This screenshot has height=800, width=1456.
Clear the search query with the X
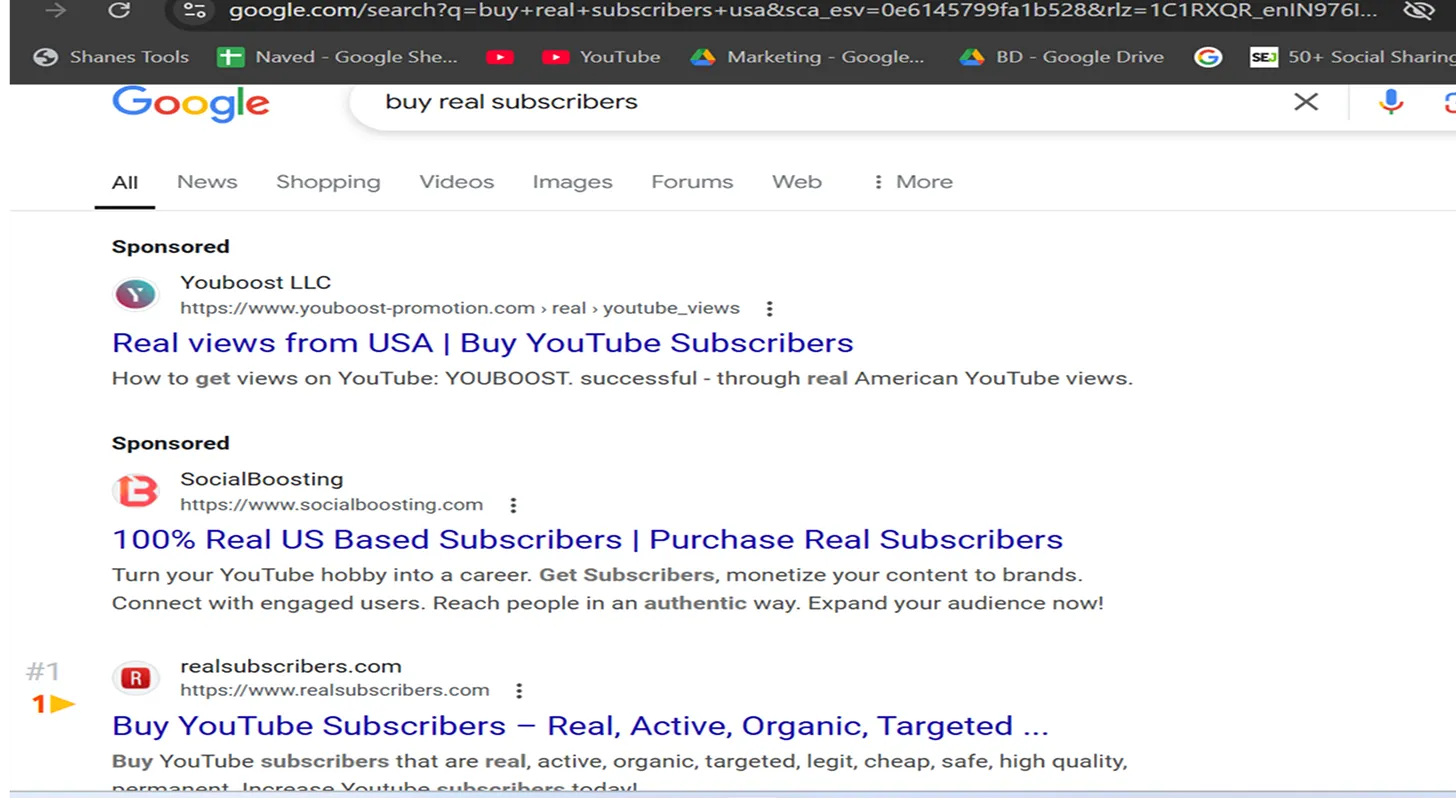click(1306, 102)
